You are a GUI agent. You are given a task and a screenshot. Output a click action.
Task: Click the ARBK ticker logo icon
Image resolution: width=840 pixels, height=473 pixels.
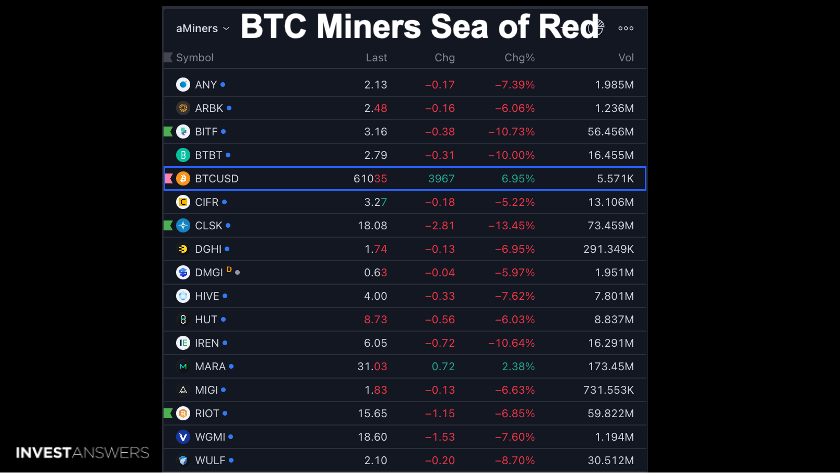pos(183,108)
